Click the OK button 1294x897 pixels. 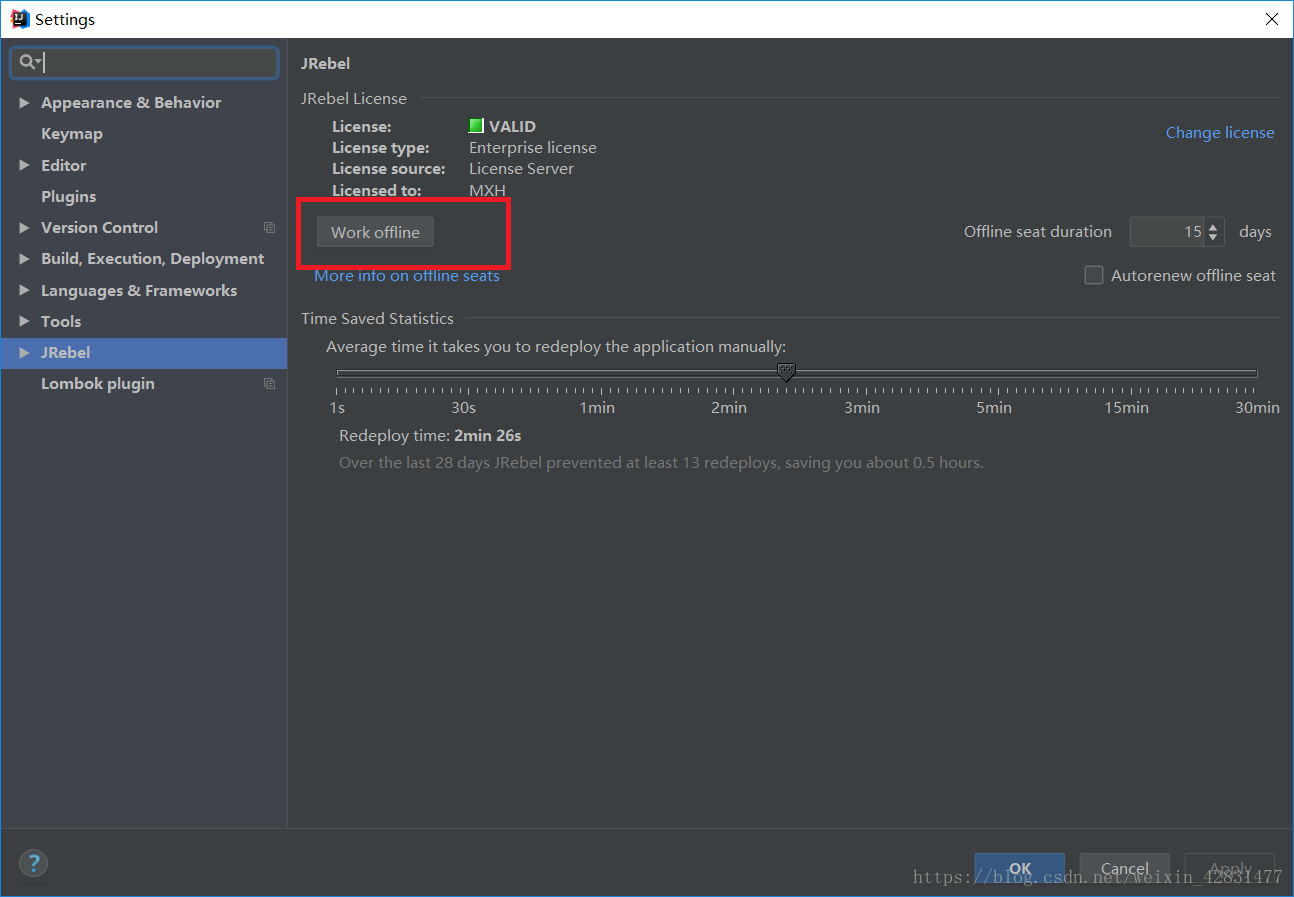(1019, 869)
